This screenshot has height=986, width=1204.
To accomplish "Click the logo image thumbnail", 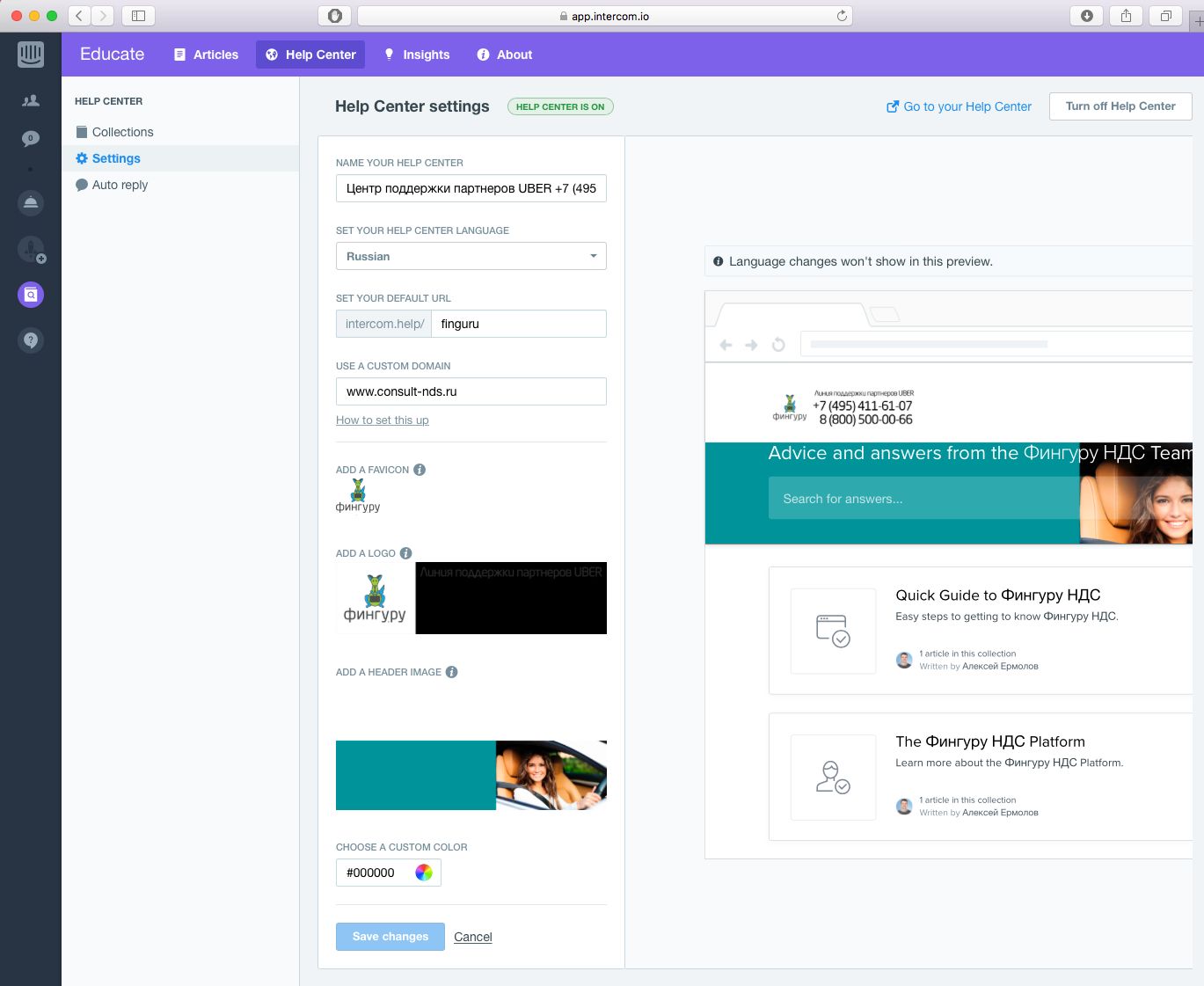I will click(x=471, y=598).
